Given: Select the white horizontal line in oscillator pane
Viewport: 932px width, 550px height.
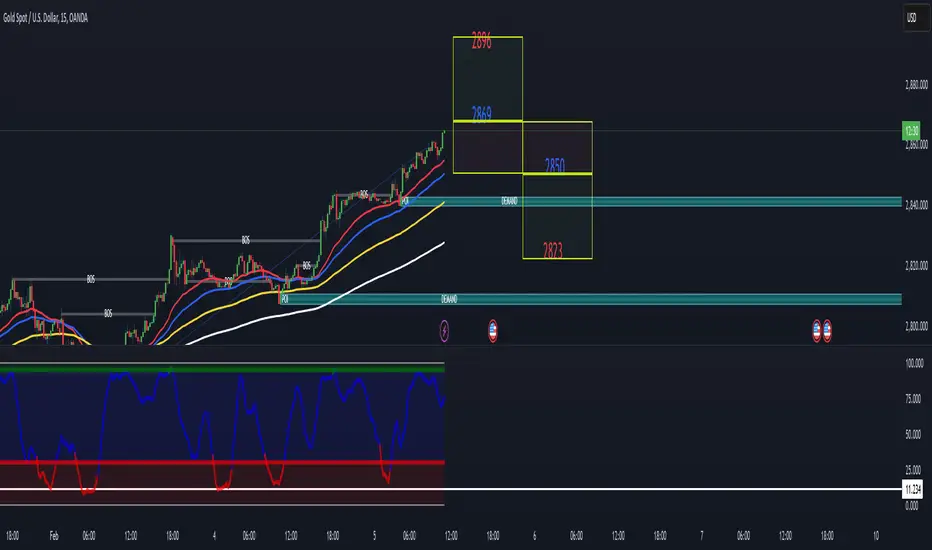Looking at the screenshot, I should click(452, 489).
